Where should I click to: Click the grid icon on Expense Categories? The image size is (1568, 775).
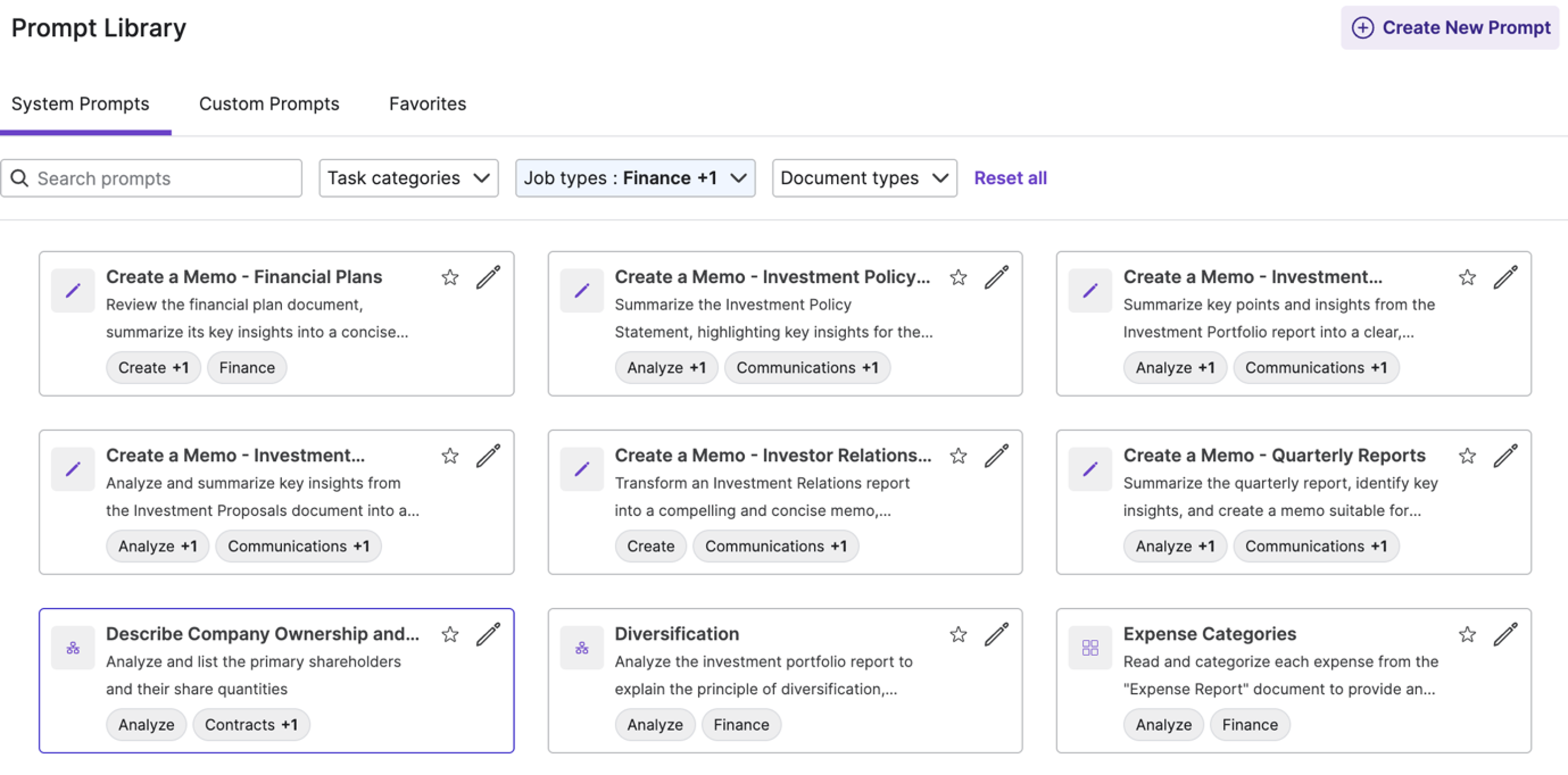tap(1090, 648)
